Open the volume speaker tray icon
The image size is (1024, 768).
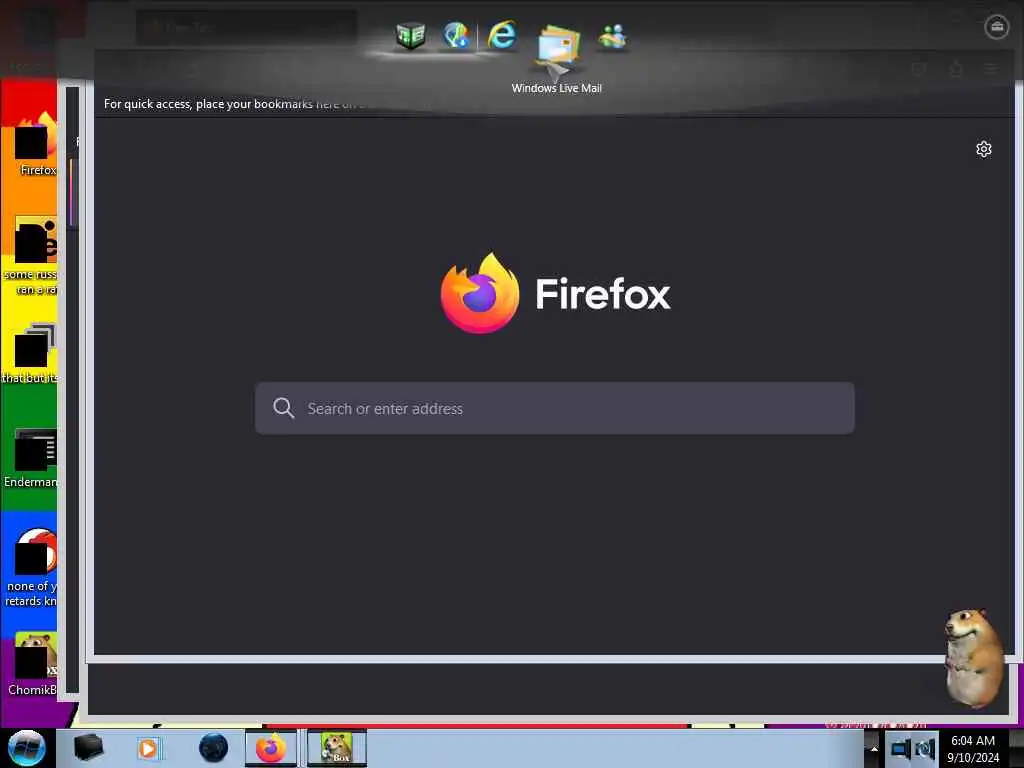click(925, 749)
